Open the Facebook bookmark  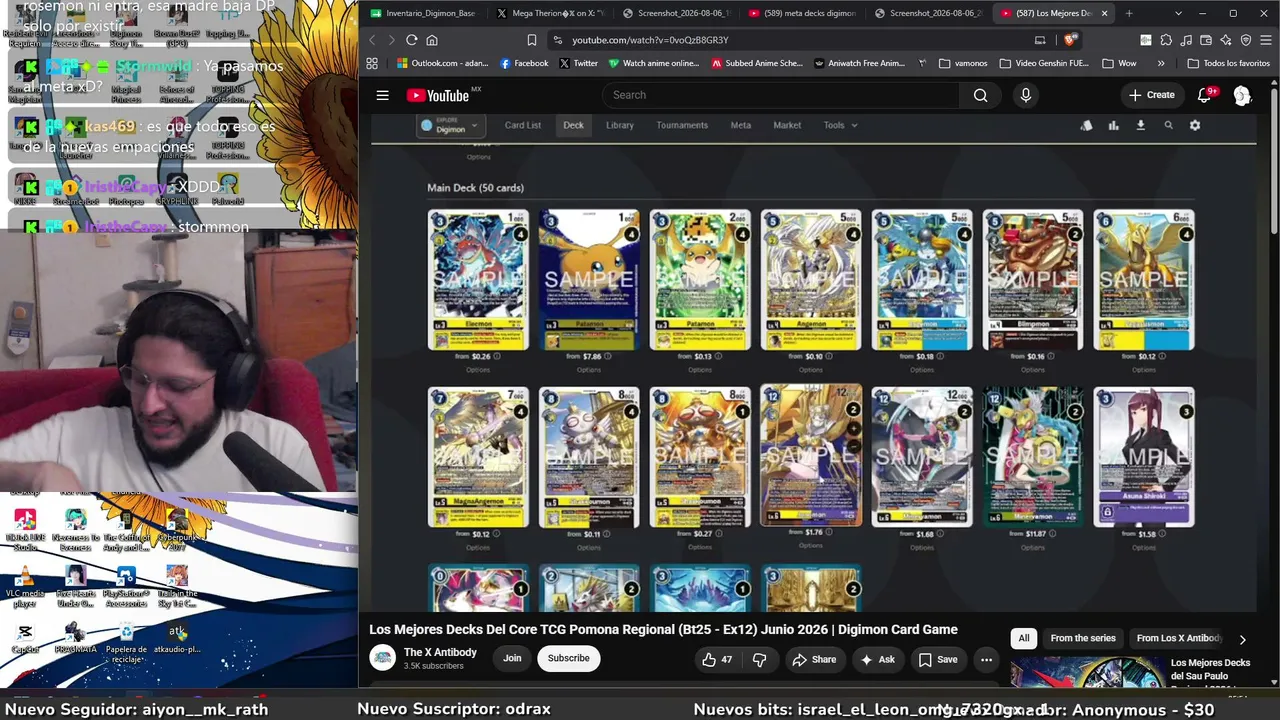click(x=524, y=63)
